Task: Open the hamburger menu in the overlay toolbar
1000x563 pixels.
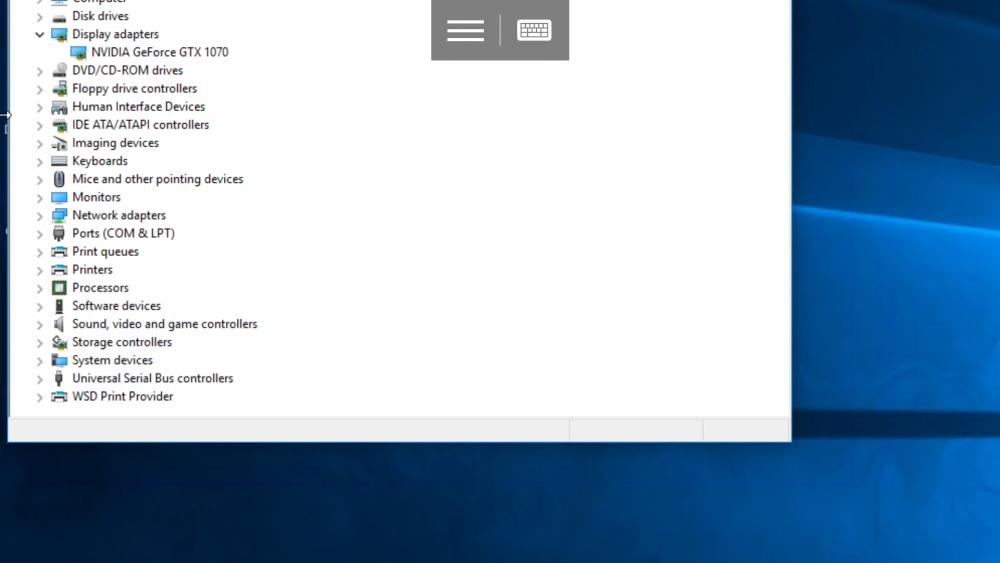Action: tap(466, 30)
